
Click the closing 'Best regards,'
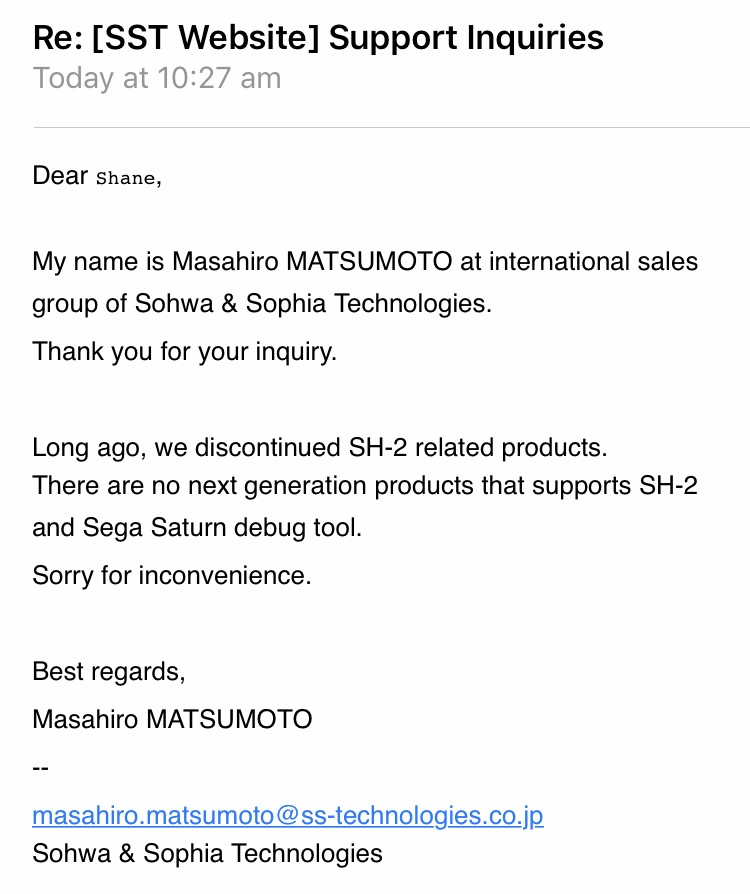(x=109, y=672)
